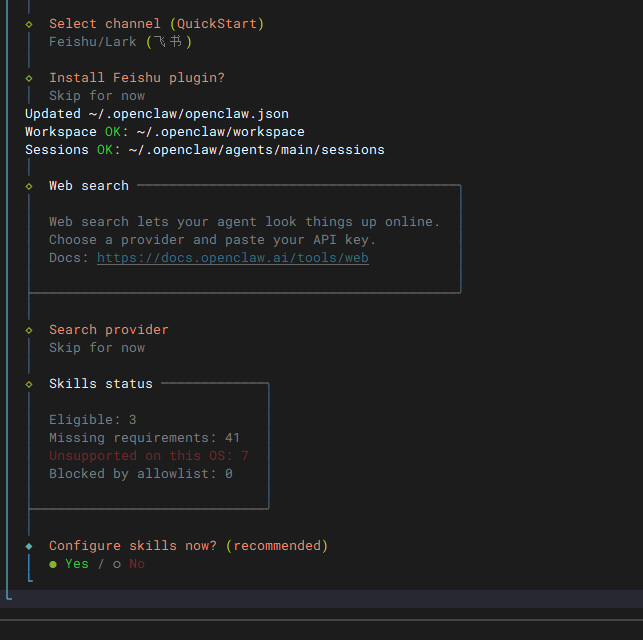The width and height of the screenshot is (643, 640).
Task: Click the 'Feishu/Lark' channel answer
Action: [120, 42]
